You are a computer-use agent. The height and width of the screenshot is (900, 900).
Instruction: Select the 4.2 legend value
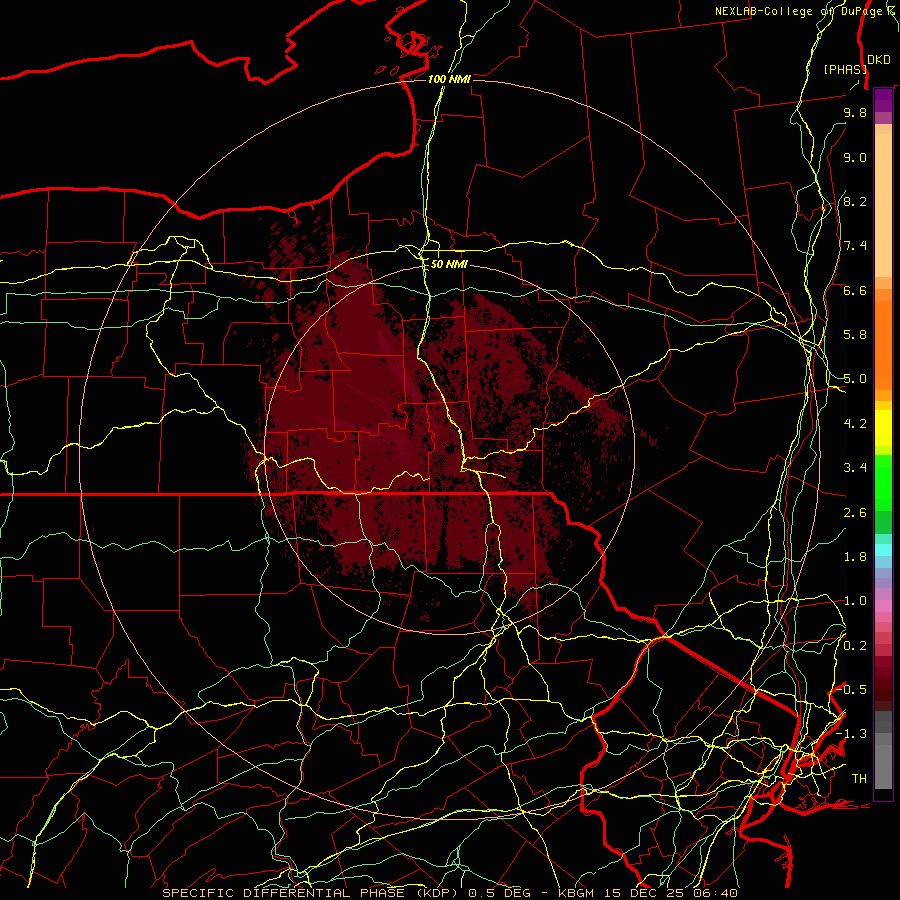point(855,424)
